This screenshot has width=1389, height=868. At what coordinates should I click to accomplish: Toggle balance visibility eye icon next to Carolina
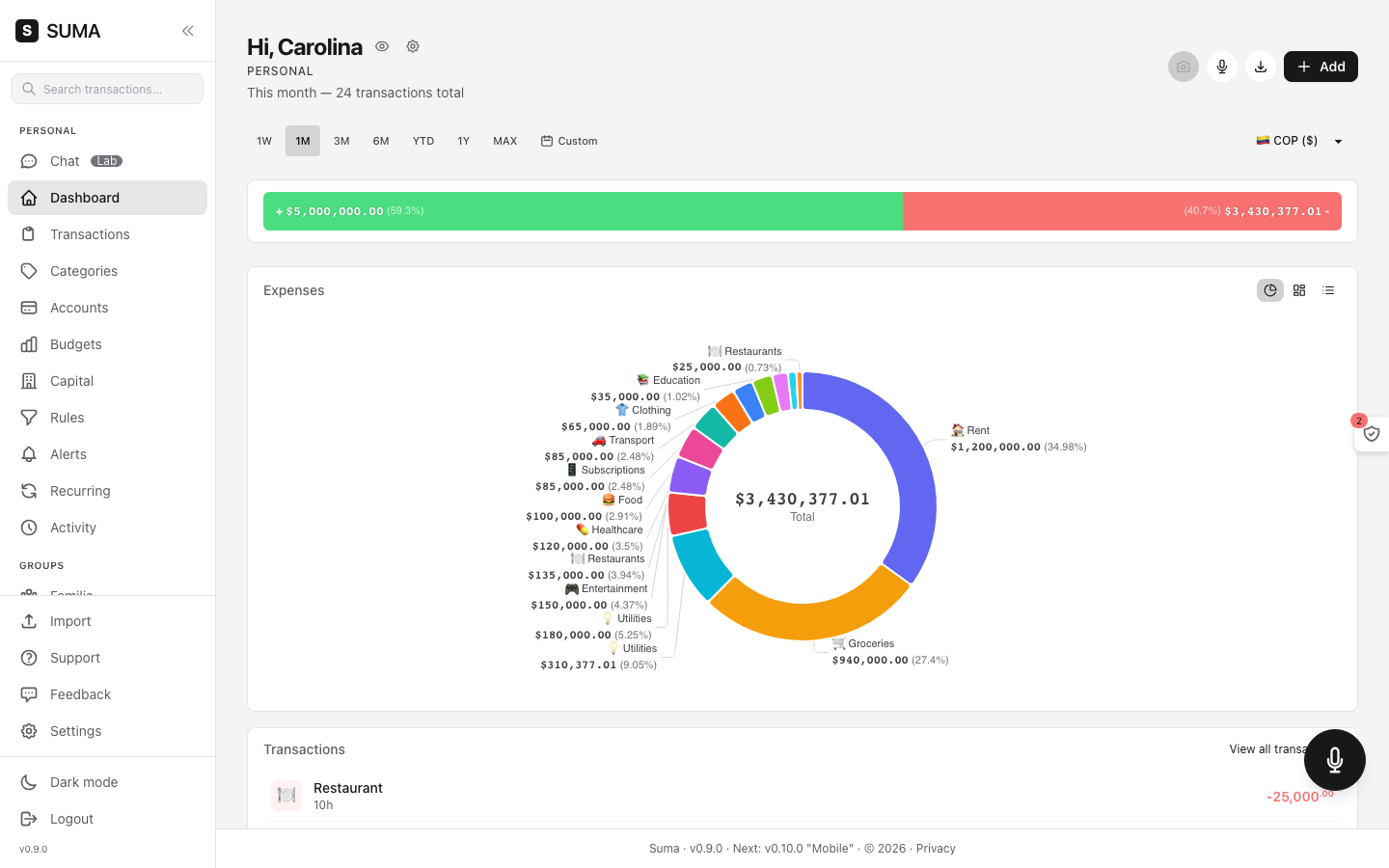point(382,46)
